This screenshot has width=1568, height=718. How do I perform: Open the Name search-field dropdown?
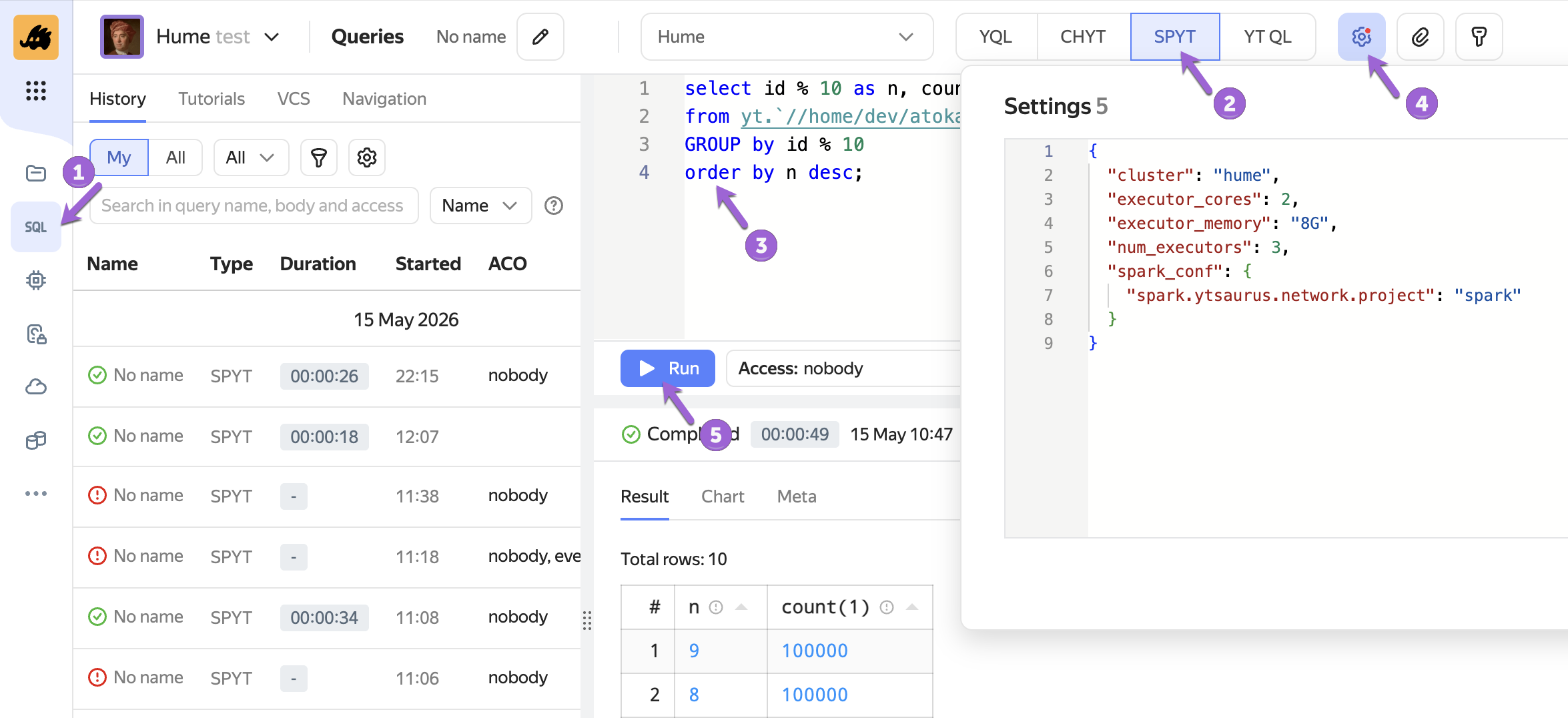point(480,206)
